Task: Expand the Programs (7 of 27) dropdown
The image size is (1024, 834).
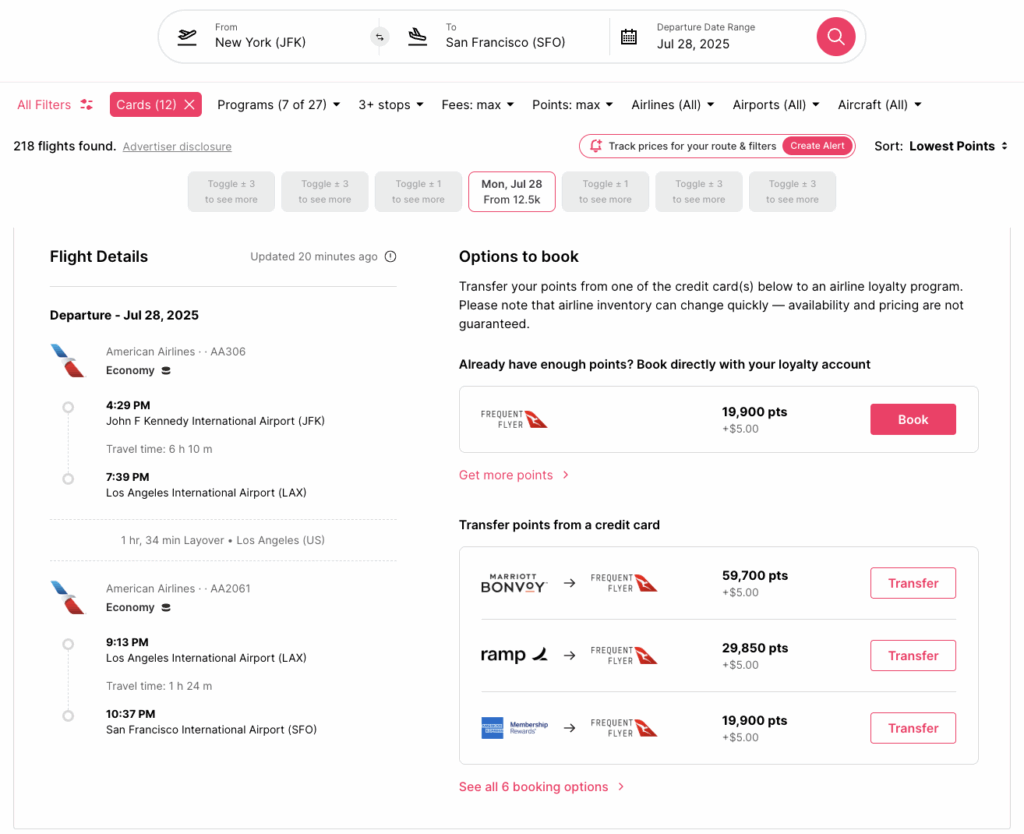Action: point(279,105)
